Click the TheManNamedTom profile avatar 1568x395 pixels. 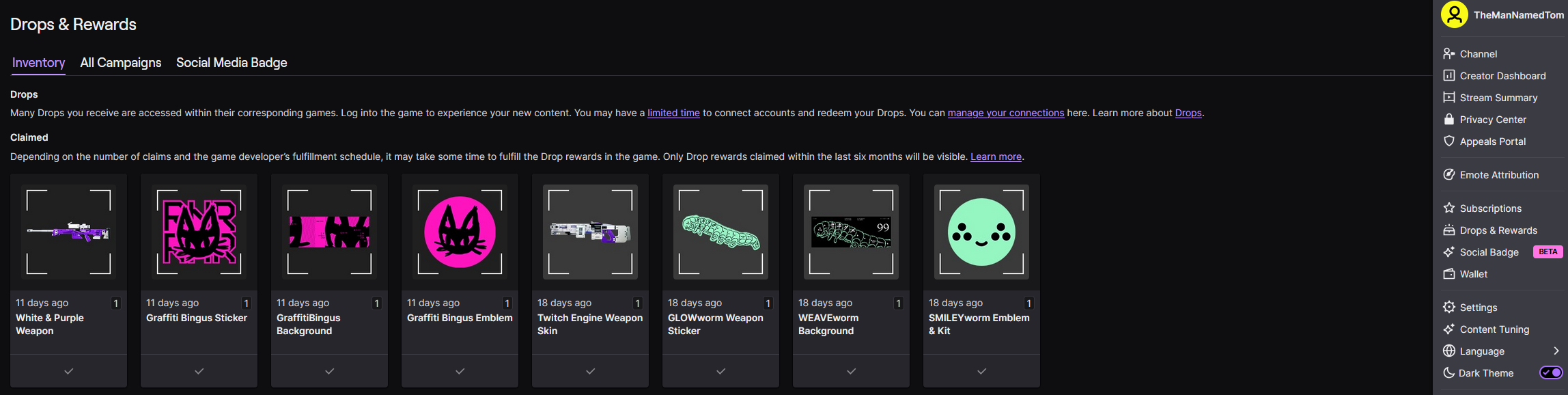1454,14
